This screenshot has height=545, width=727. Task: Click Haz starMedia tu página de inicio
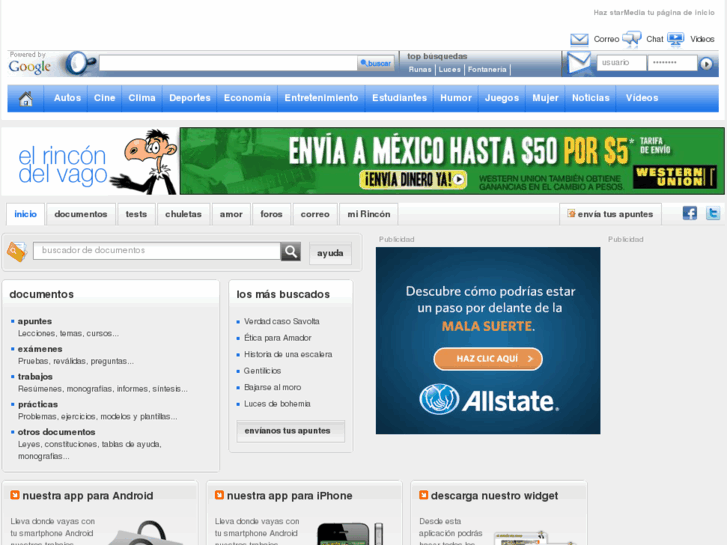tap(654, 13)
